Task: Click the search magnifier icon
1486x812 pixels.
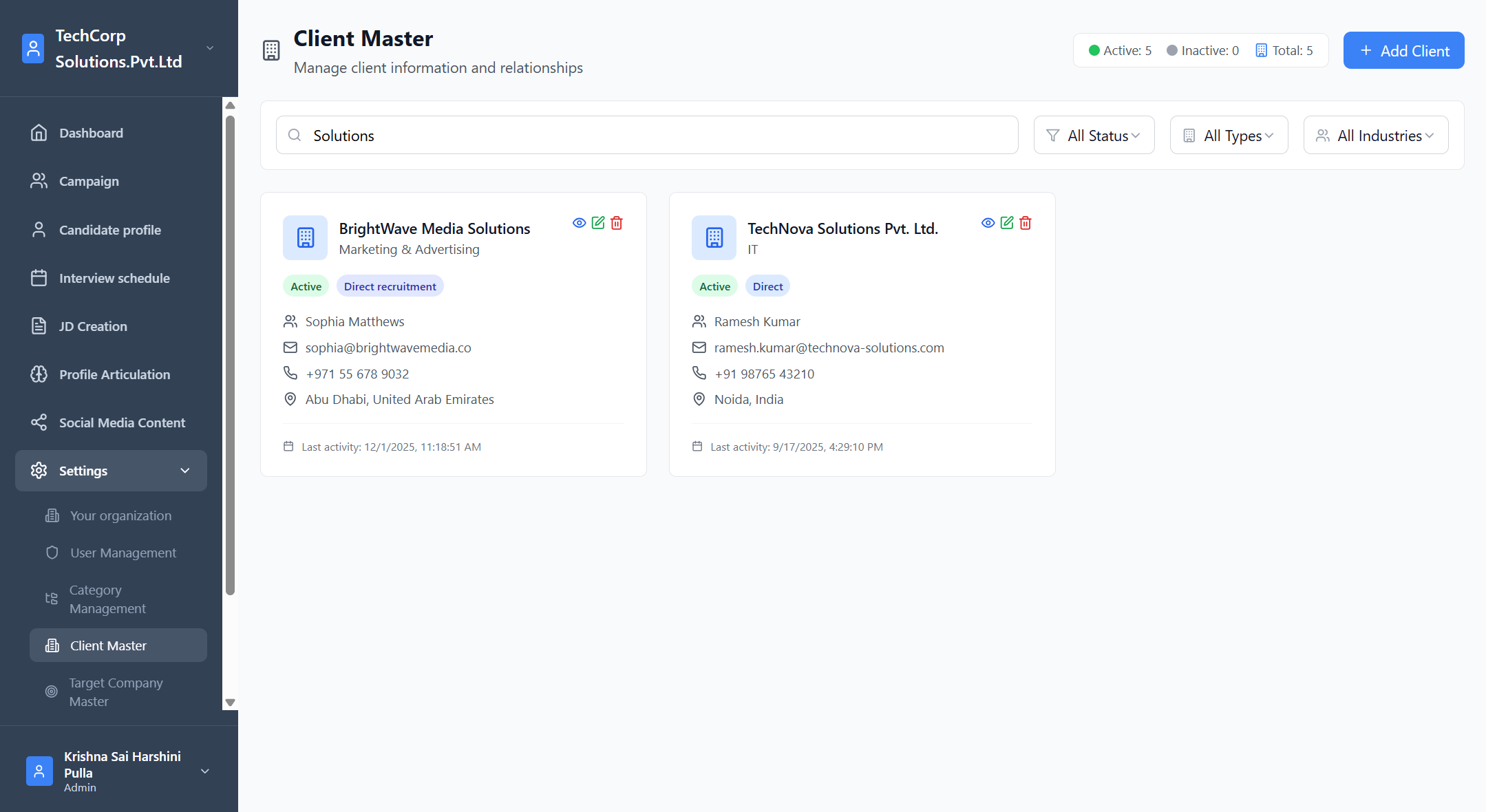Action: tap(295, 135)
